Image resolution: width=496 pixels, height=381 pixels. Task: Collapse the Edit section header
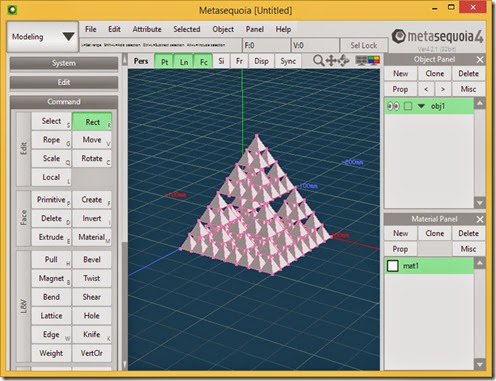[x=64, y=82]
